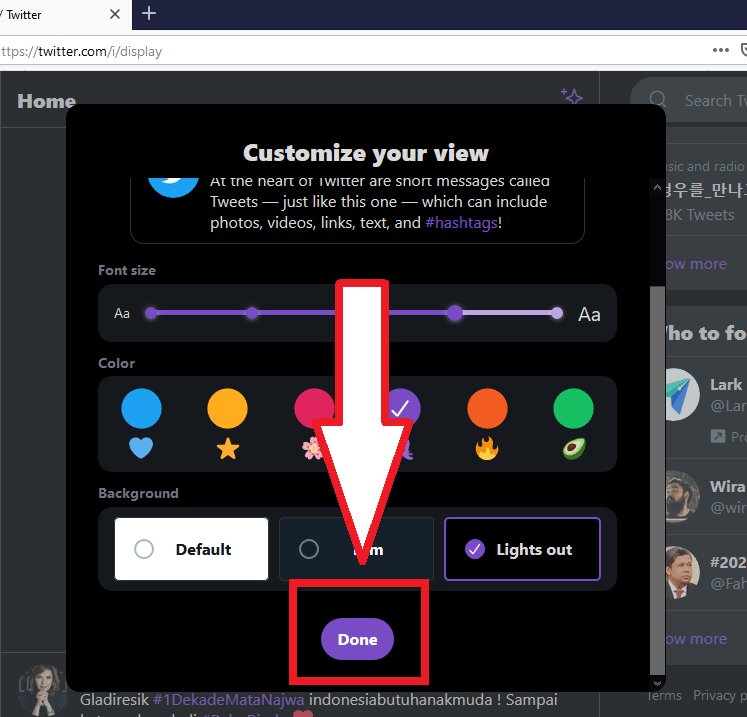Screen dimensions: 747x717
Task: Click the Color section label
Action: coord(116,363)
